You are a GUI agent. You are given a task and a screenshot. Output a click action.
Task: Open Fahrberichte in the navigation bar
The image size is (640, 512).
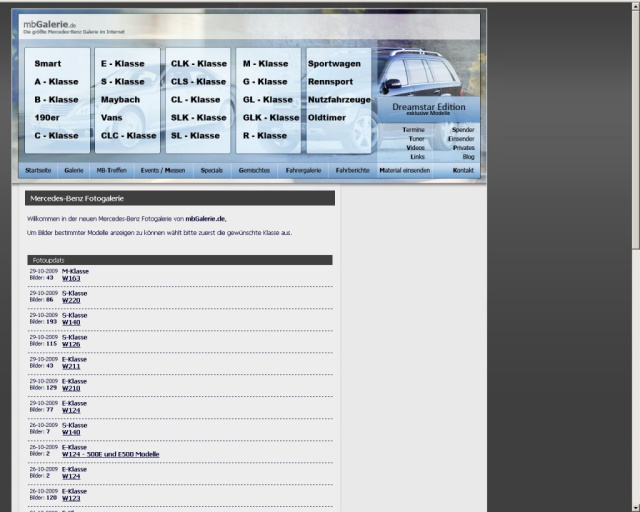(352, 170)
